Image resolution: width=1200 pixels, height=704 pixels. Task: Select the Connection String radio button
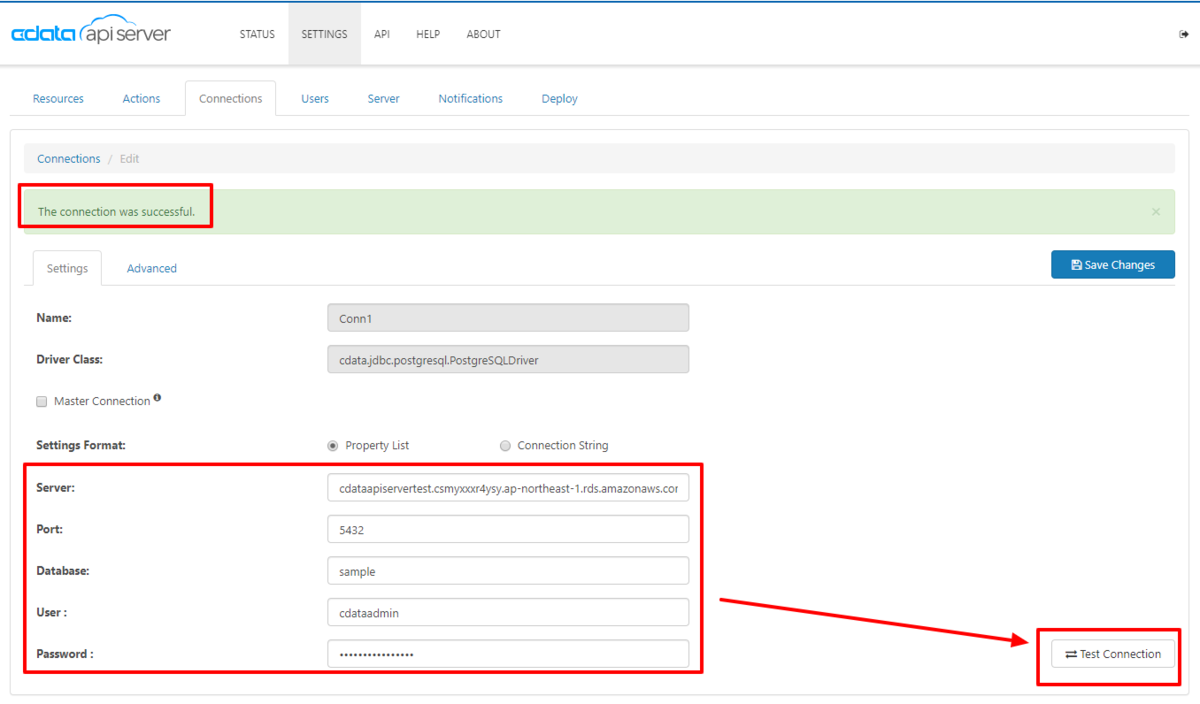point(505,446)
